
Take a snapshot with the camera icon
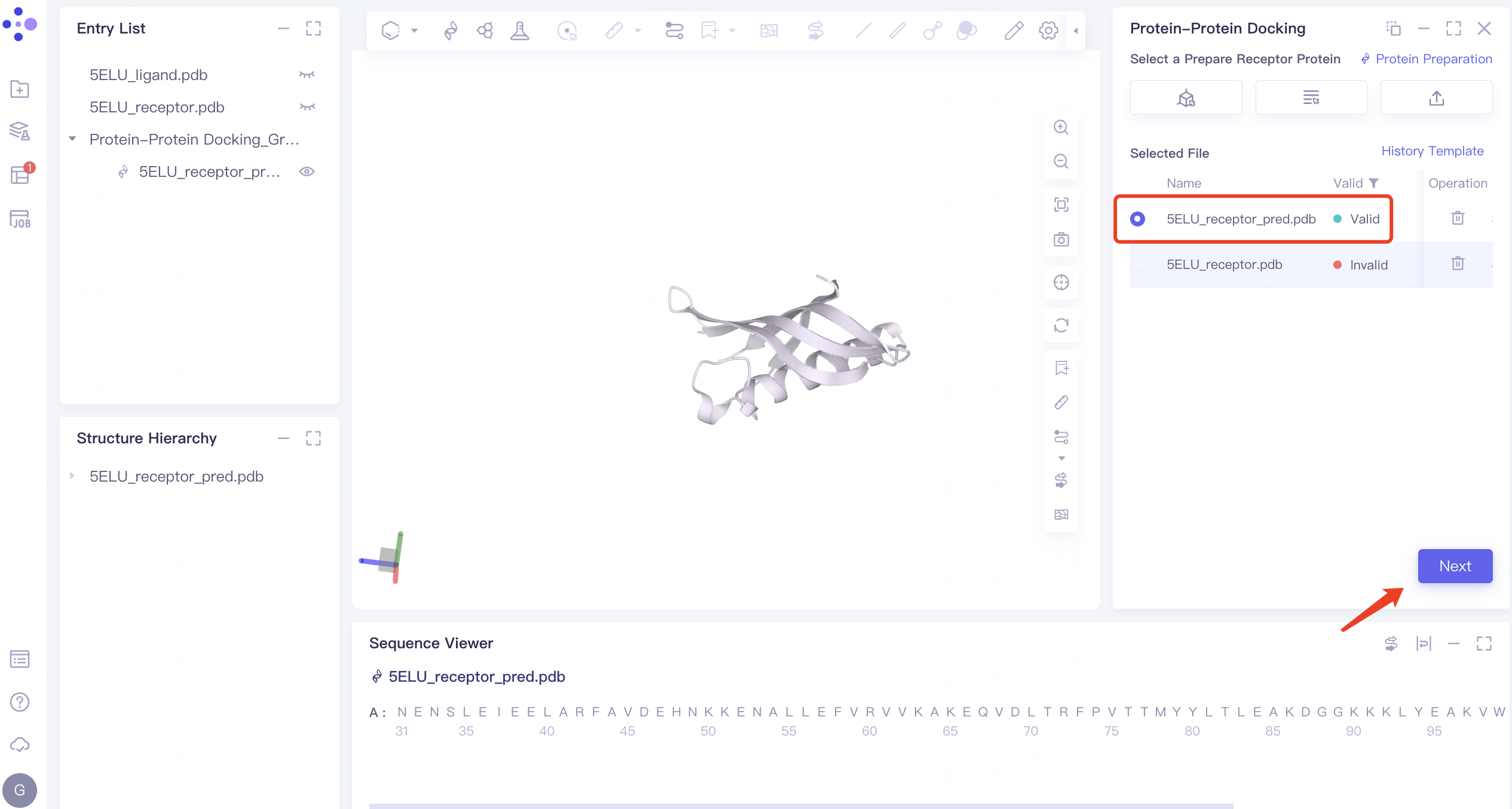point(1061,239)
